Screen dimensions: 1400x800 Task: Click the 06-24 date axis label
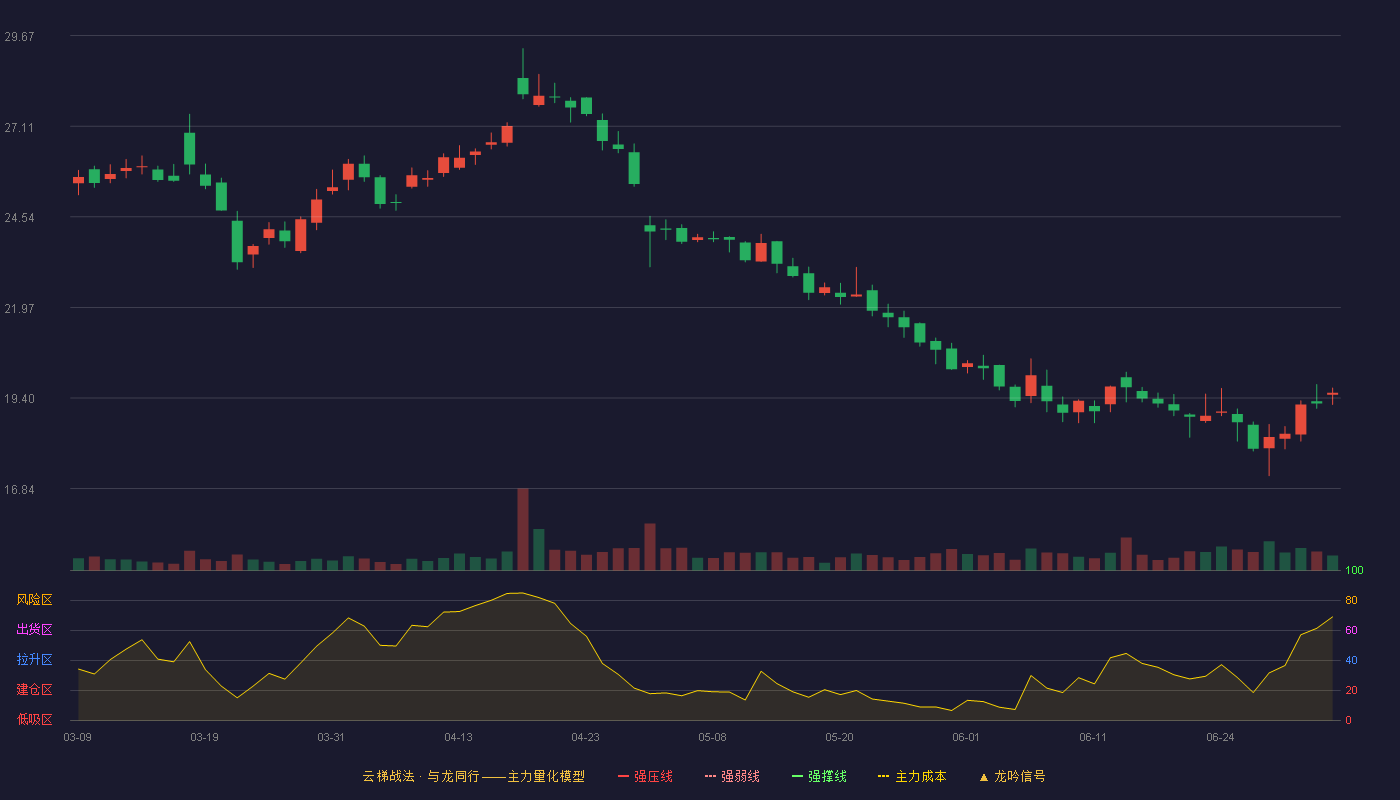click(x=1220, y=737)
